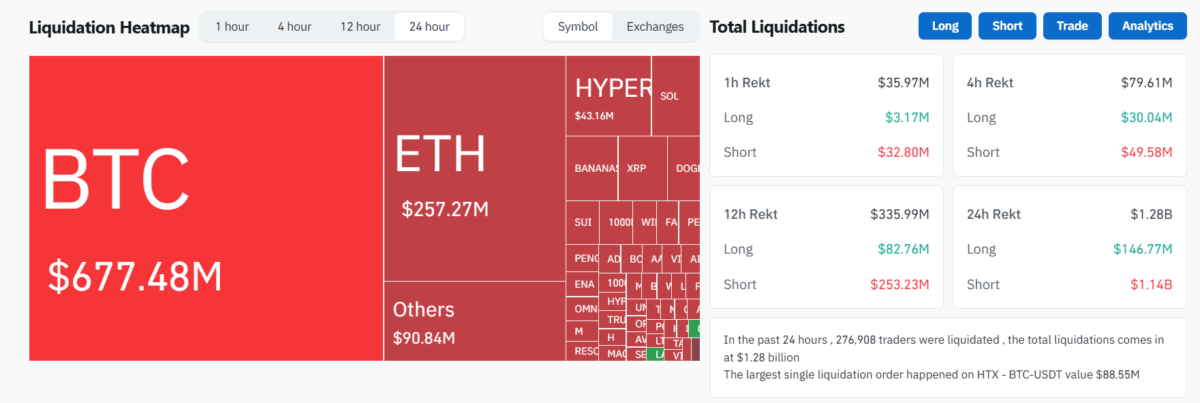Click the ENA heatmap tile

pos(582,285)
